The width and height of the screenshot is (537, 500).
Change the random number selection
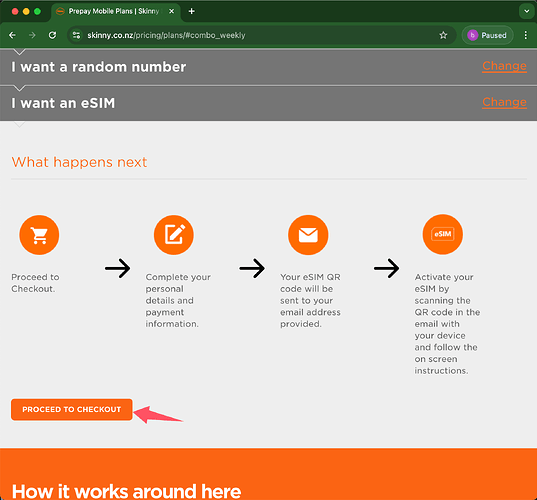click(504, 66)
